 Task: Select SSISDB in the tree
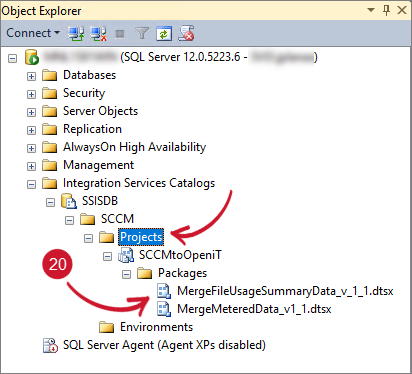[x=100, y=201]
